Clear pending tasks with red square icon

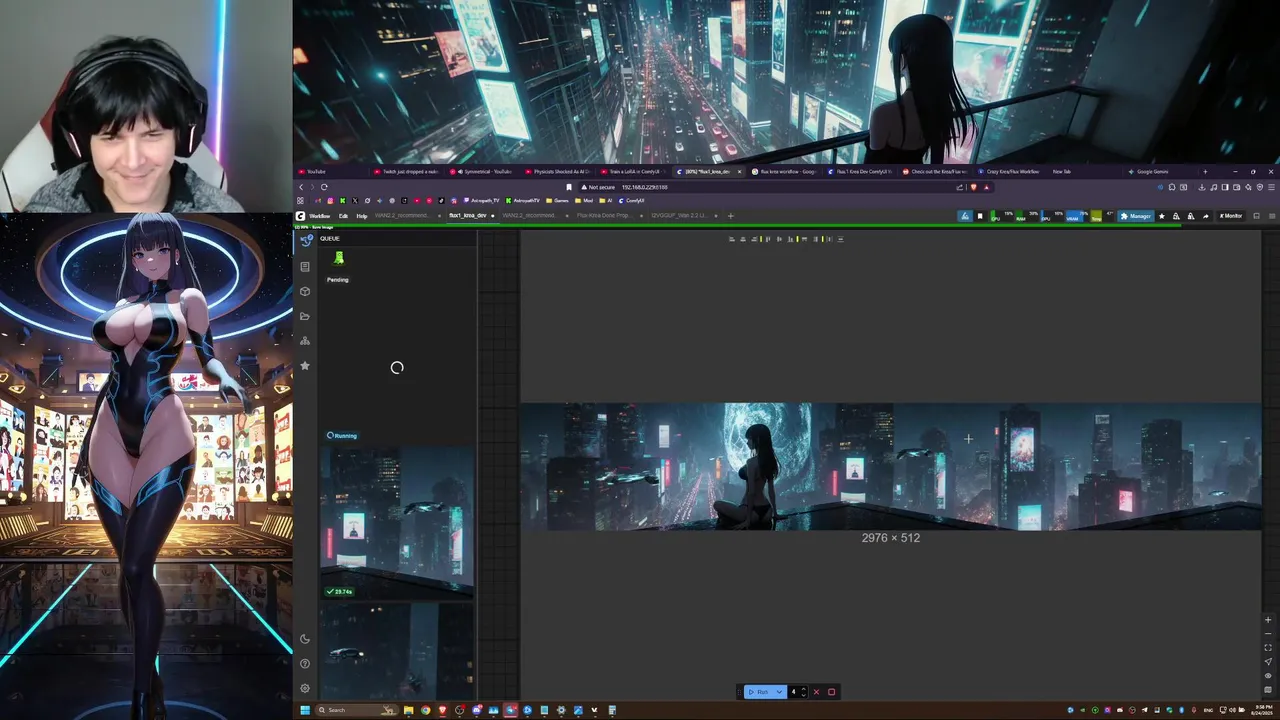[x=831, y=692]
